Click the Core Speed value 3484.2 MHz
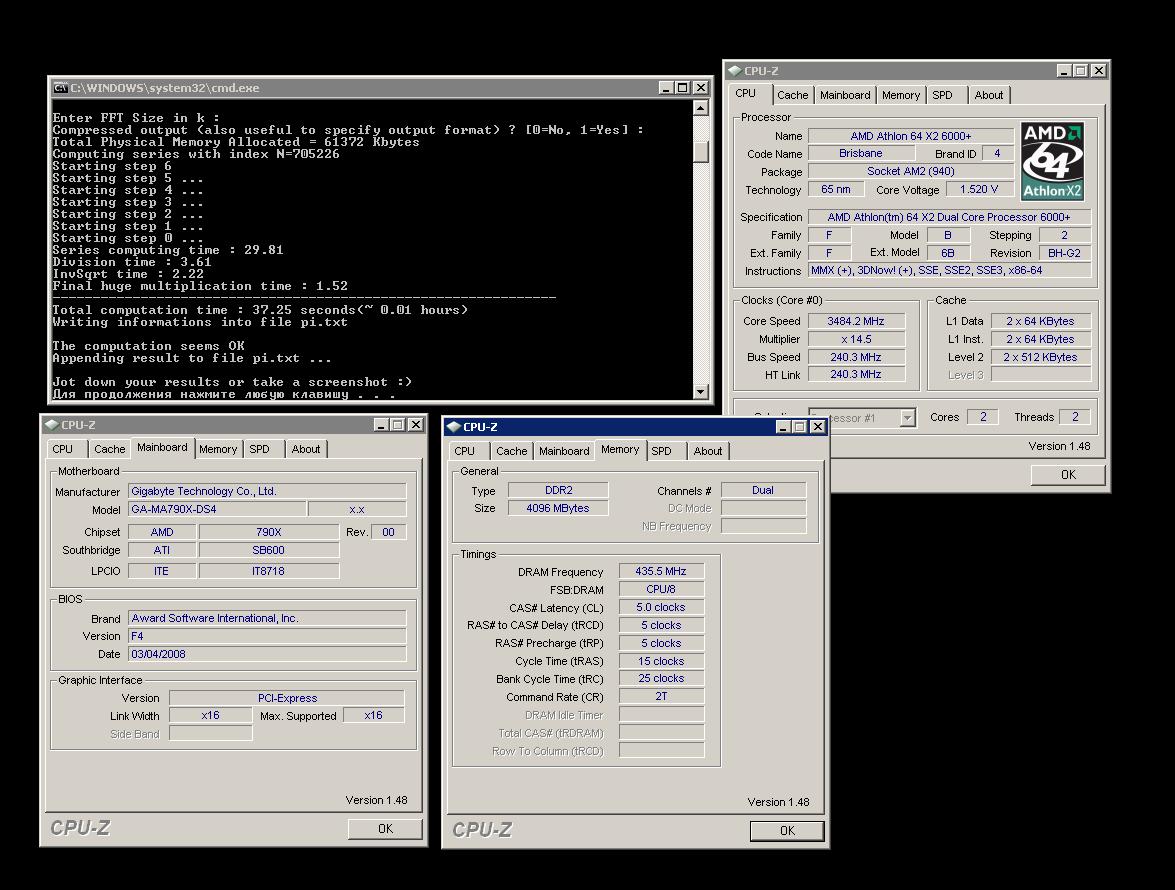 856,321
